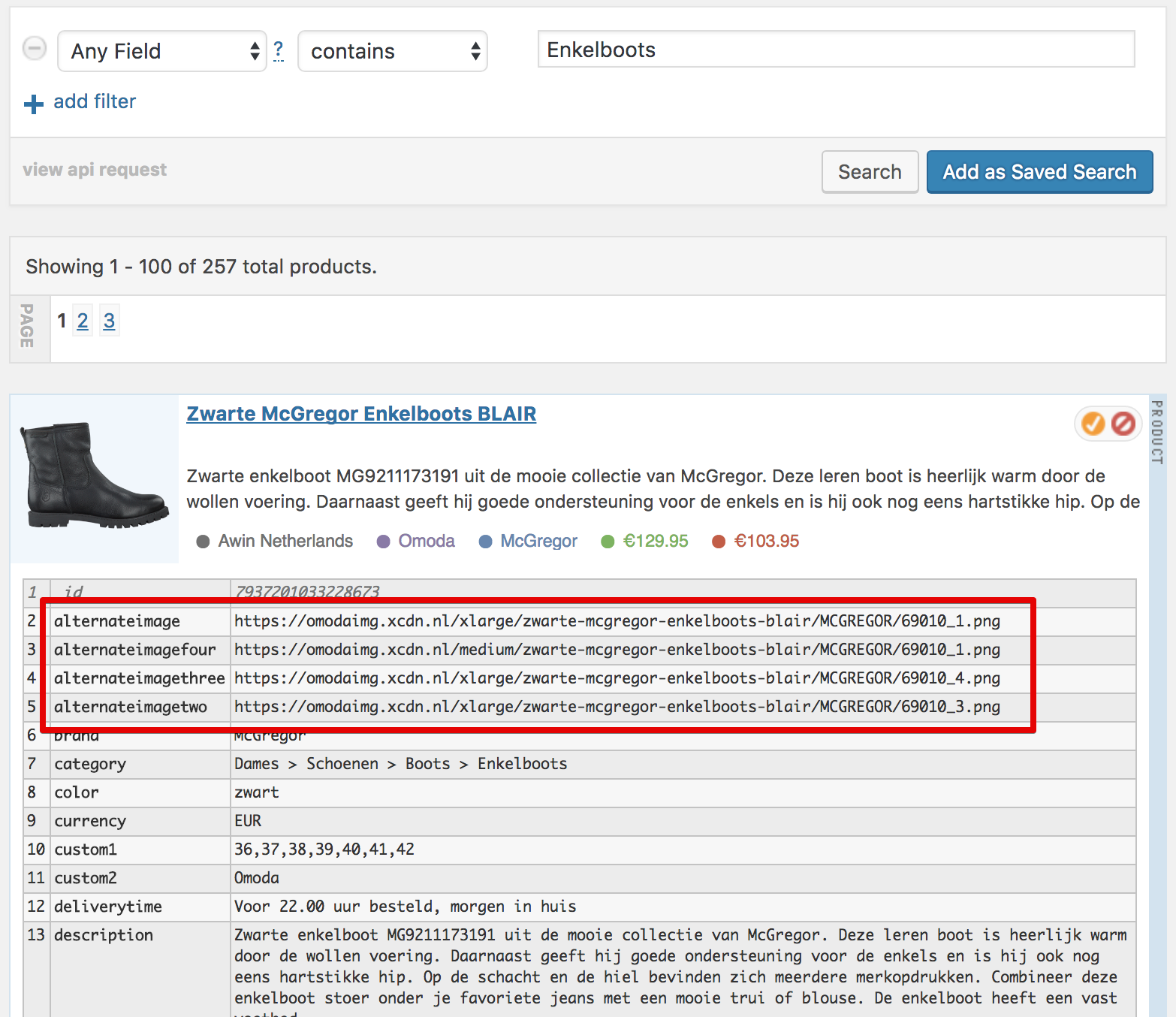Open the Any Field dropdown

162,51
